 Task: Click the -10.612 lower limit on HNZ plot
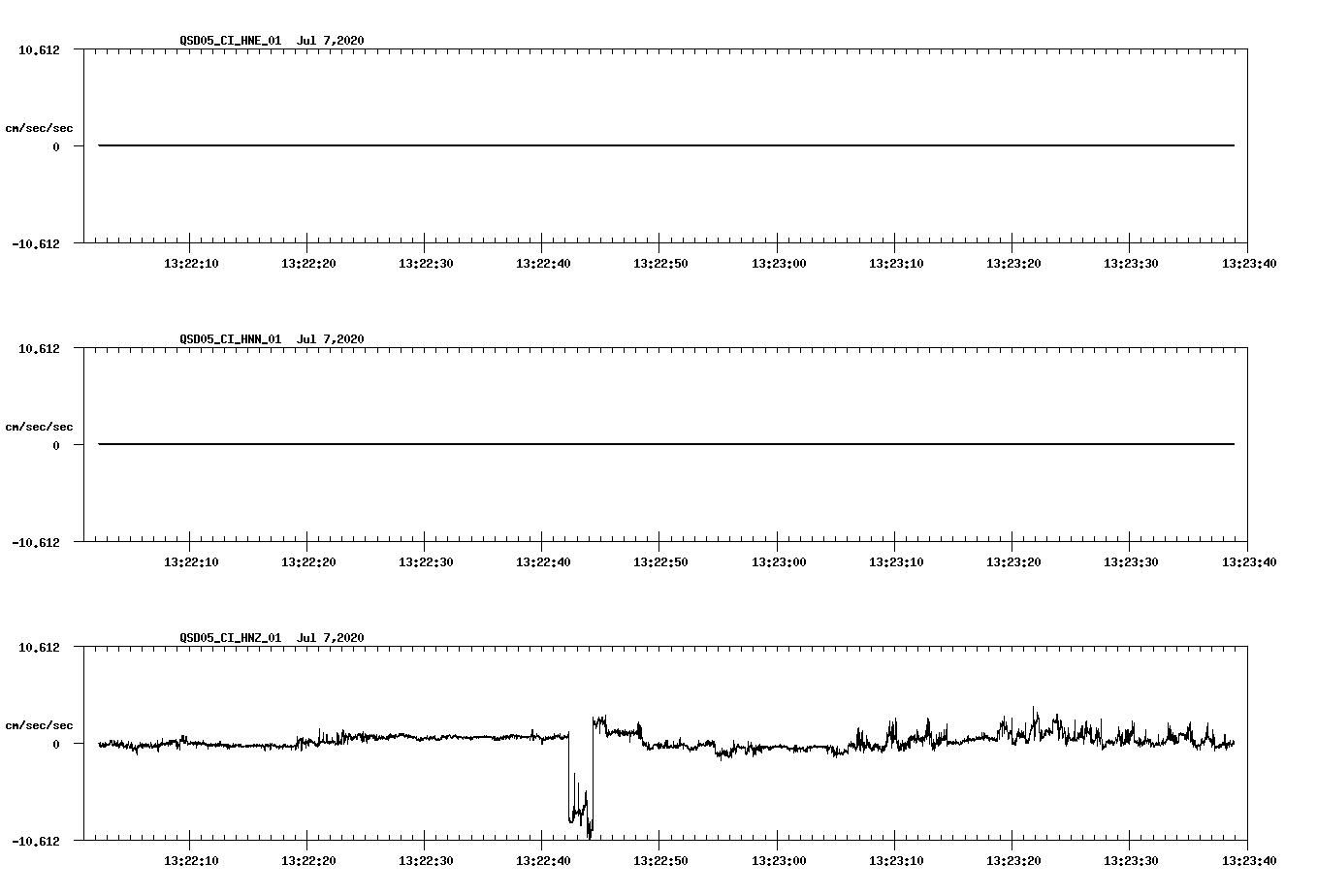(x=36, y=841)
